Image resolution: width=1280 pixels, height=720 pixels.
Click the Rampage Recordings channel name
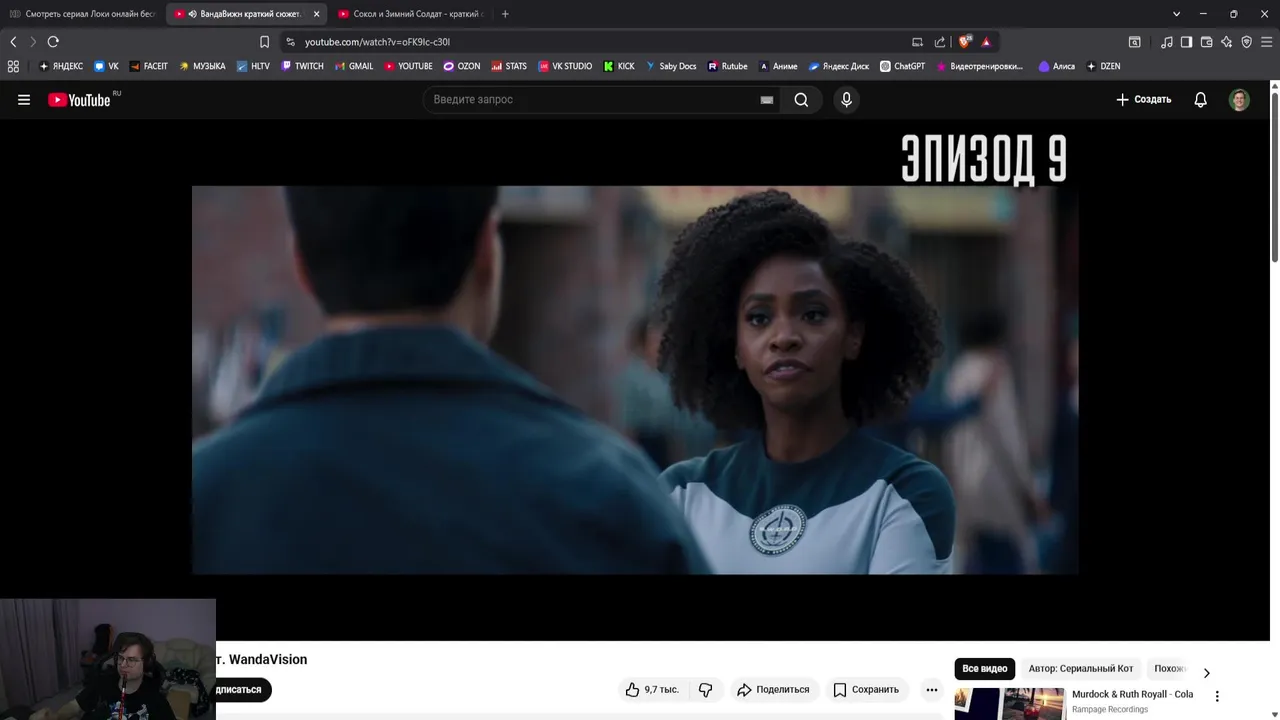(1110, 710)
